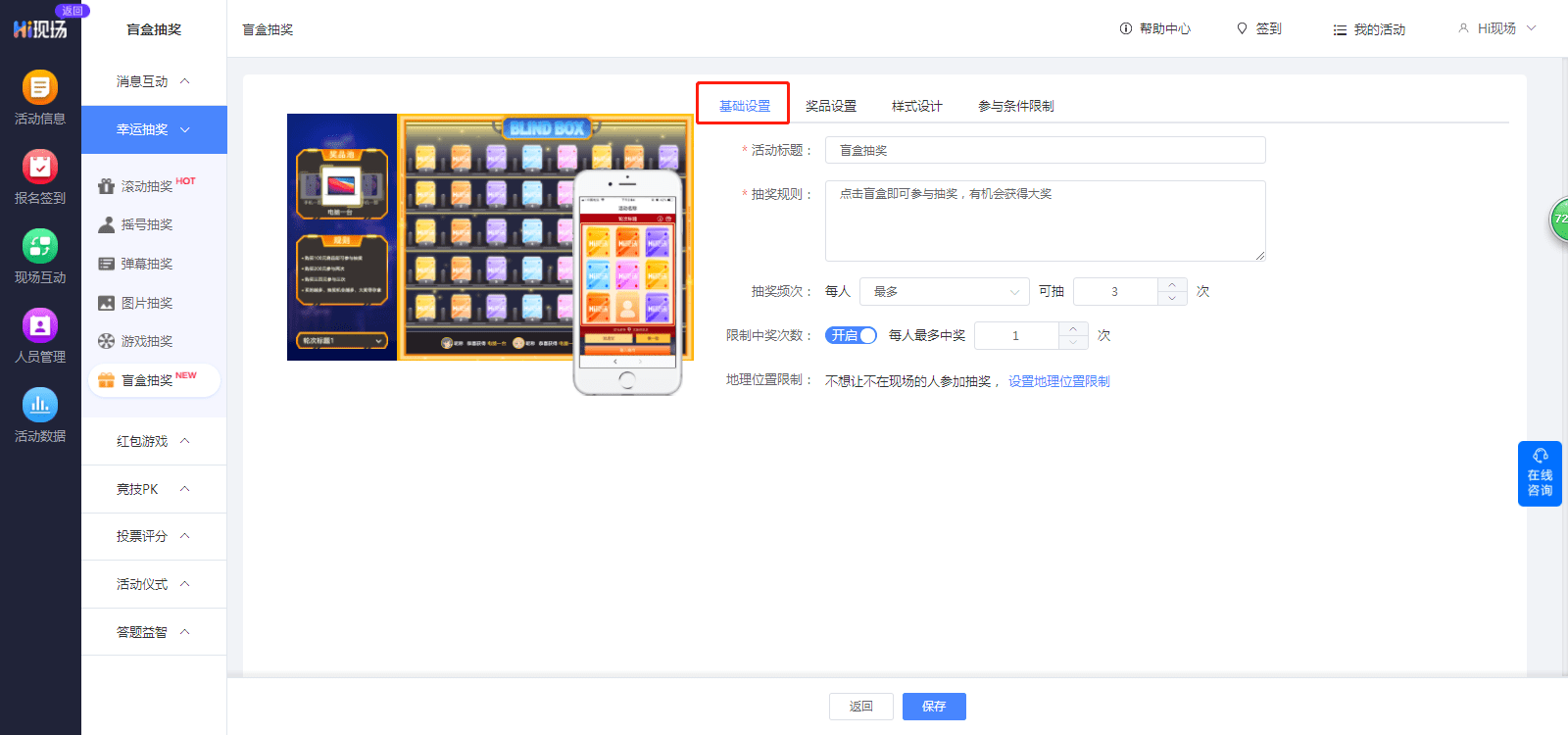Expand the 红包游戏 menu section
The width and height of the screenshot is (1568, 735).
point(154,441)
